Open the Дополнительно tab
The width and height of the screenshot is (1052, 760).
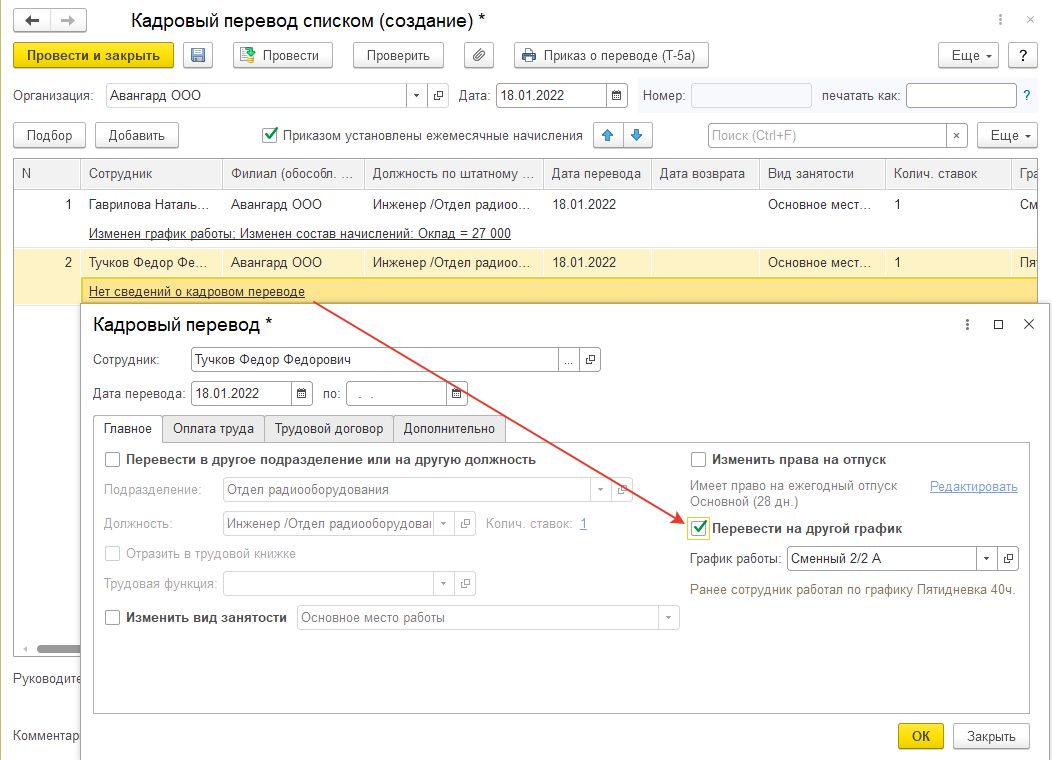[x=449, y=429]
